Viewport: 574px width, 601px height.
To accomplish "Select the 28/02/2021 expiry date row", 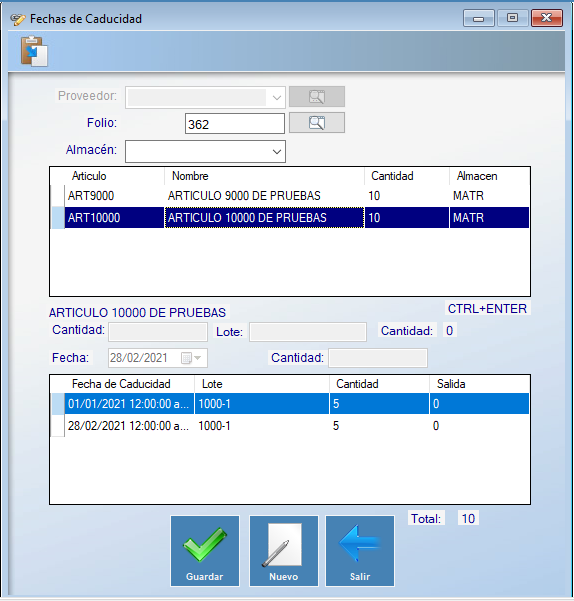I will point(290,426).
